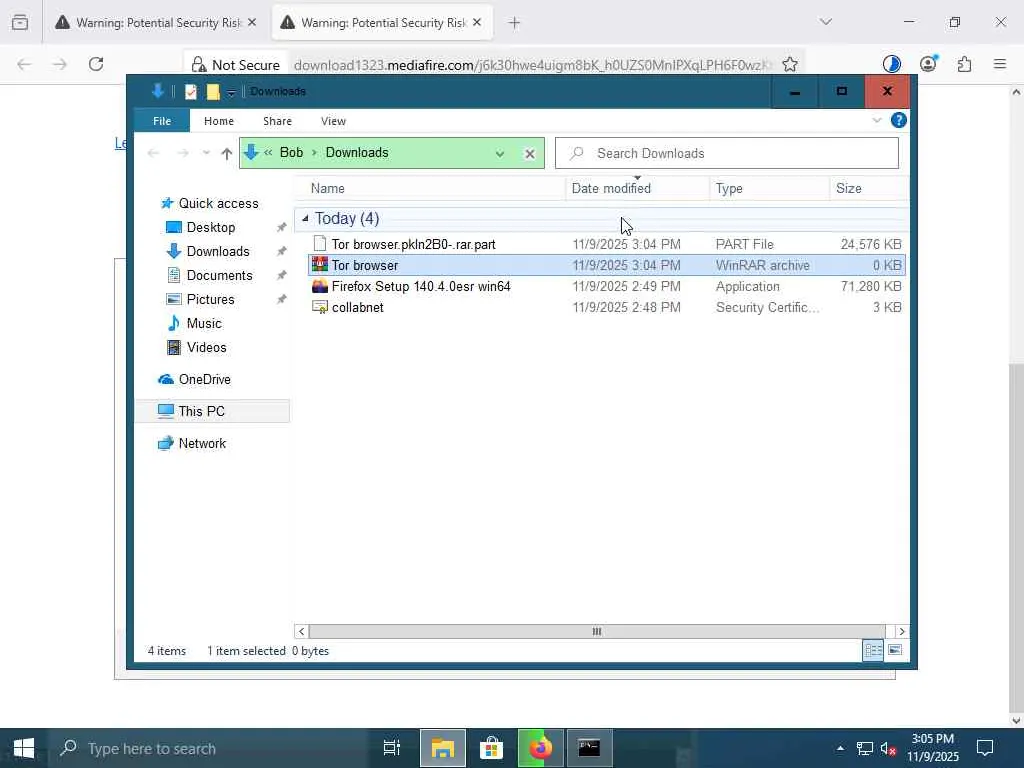
Task: Open Firefox list all tabs dropdown
Action: pos(825,22)
